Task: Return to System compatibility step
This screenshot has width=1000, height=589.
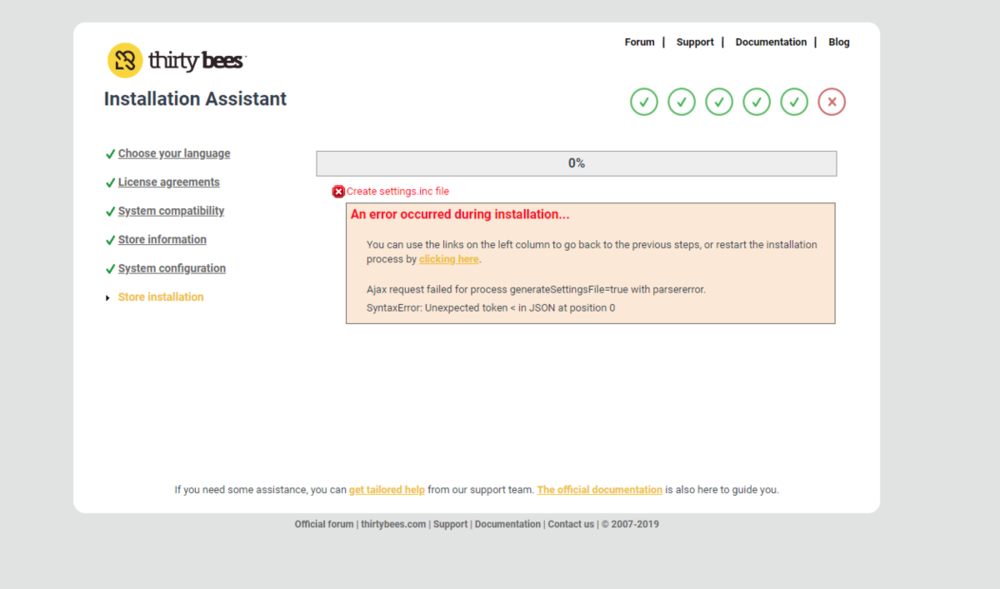Action: [x=171, y=211]
